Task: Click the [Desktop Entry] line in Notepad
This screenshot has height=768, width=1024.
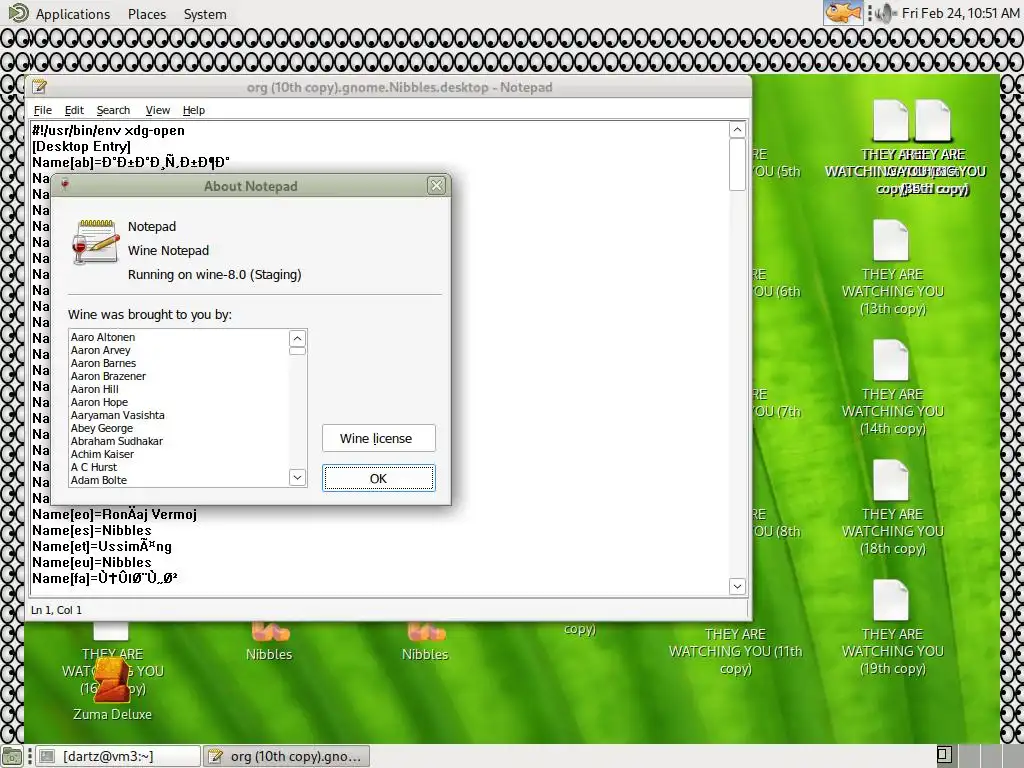Action: [81, 146]
